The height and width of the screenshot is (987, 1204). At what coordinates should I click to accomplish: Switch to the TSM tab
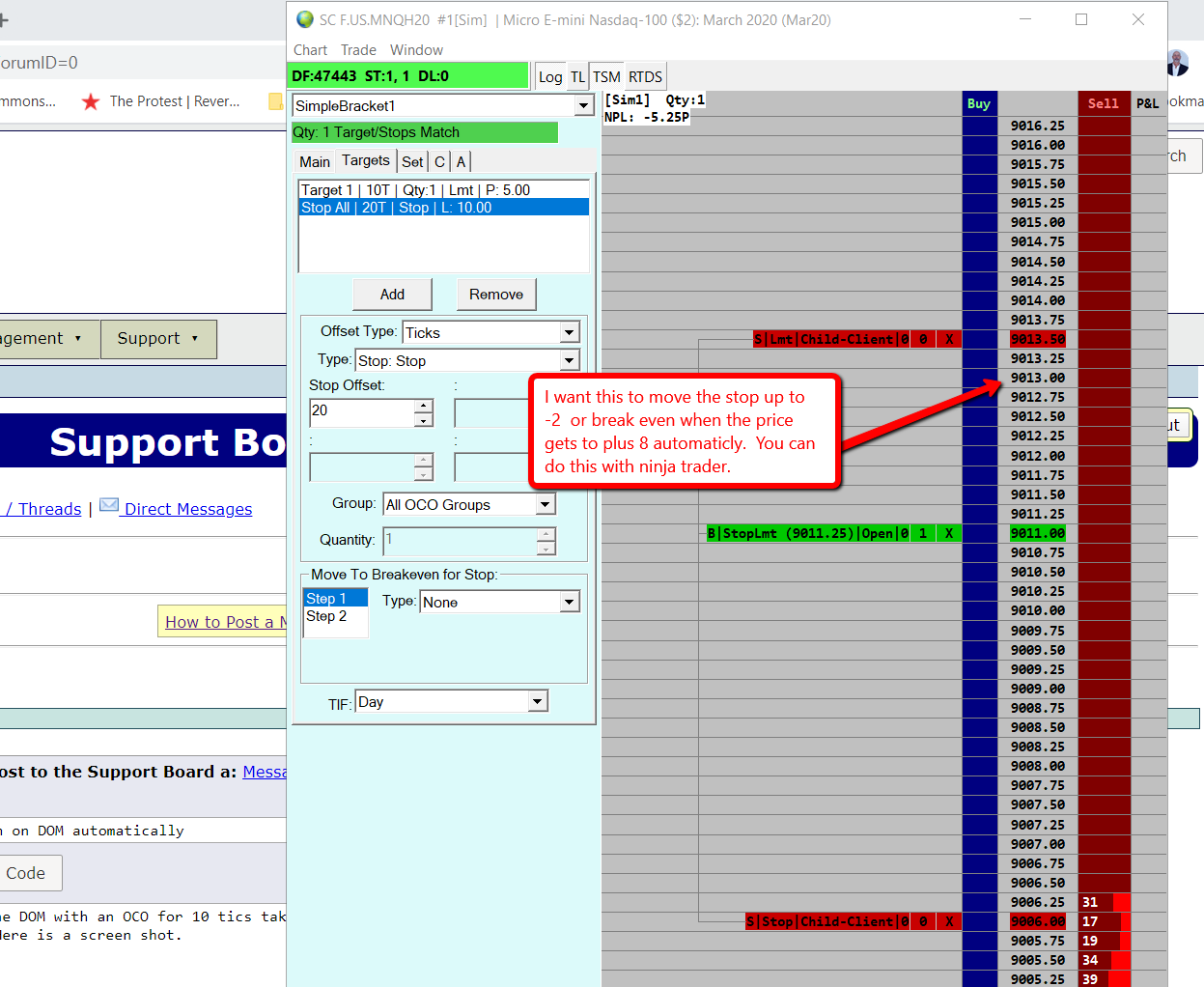pos(606,77)
